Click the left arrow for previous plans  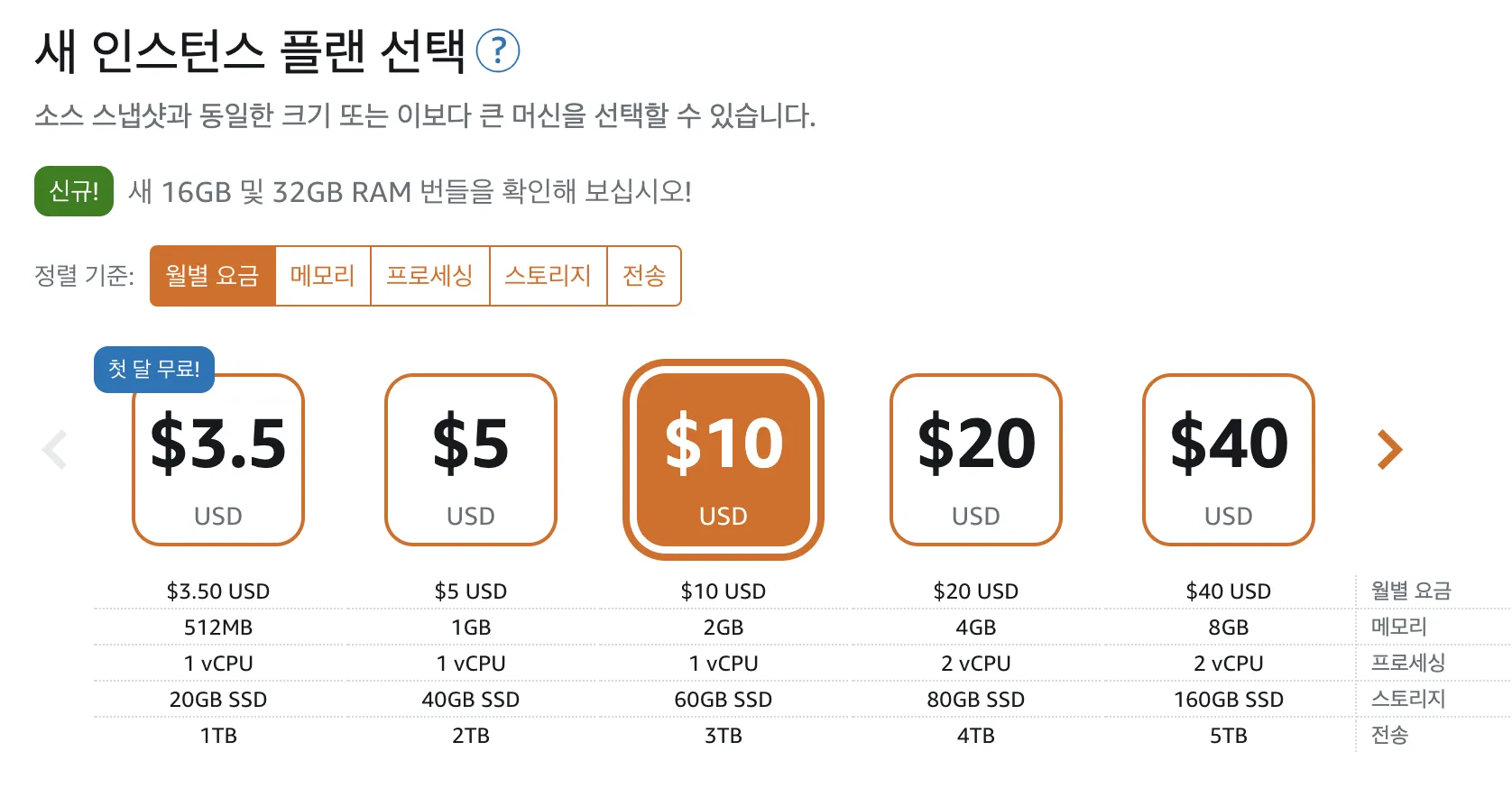pyautogui.click(x=55, y=449)
